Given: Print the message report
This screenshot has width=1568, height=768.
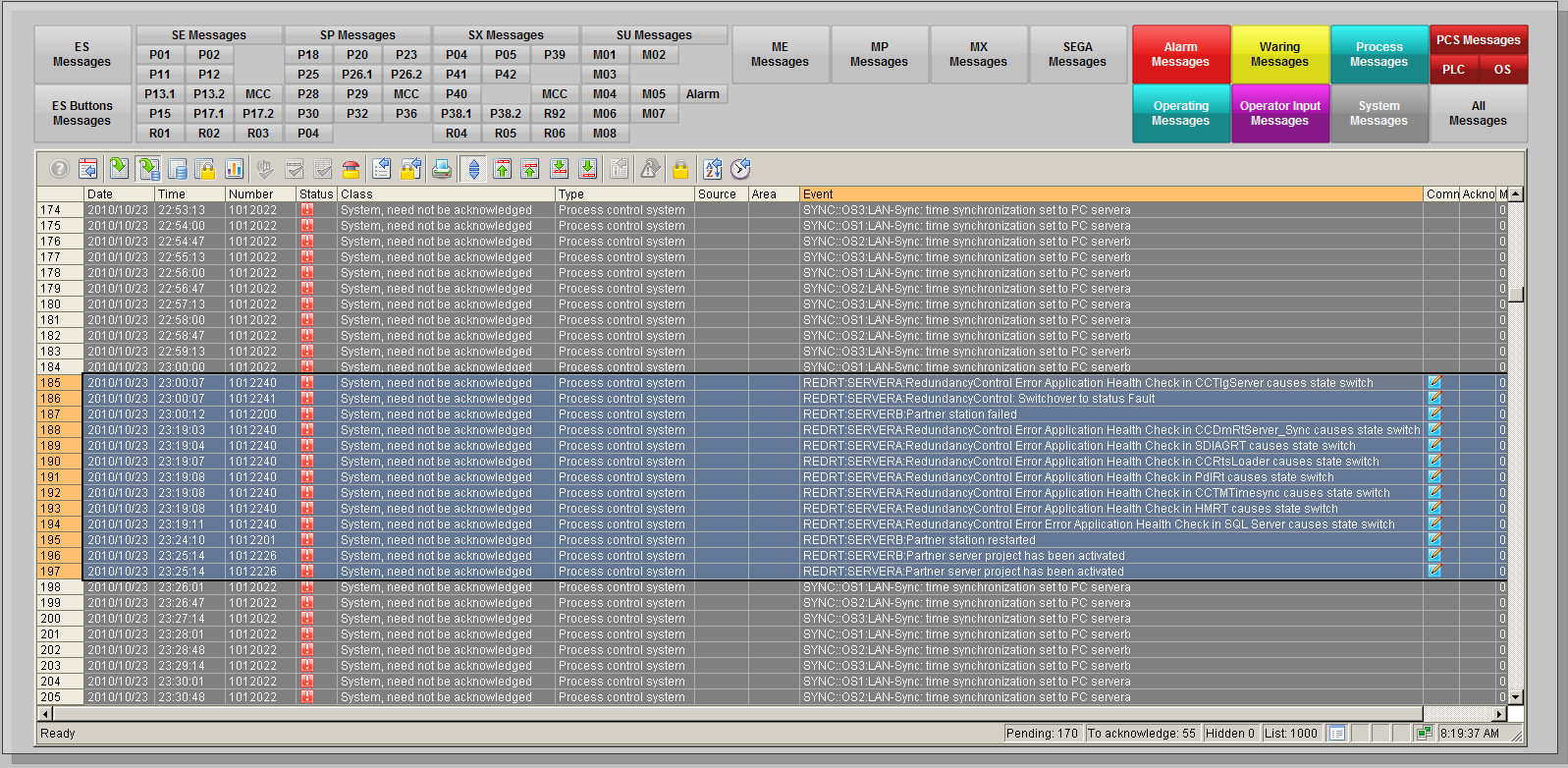Looking at the screenshot, I should (442, 169).
